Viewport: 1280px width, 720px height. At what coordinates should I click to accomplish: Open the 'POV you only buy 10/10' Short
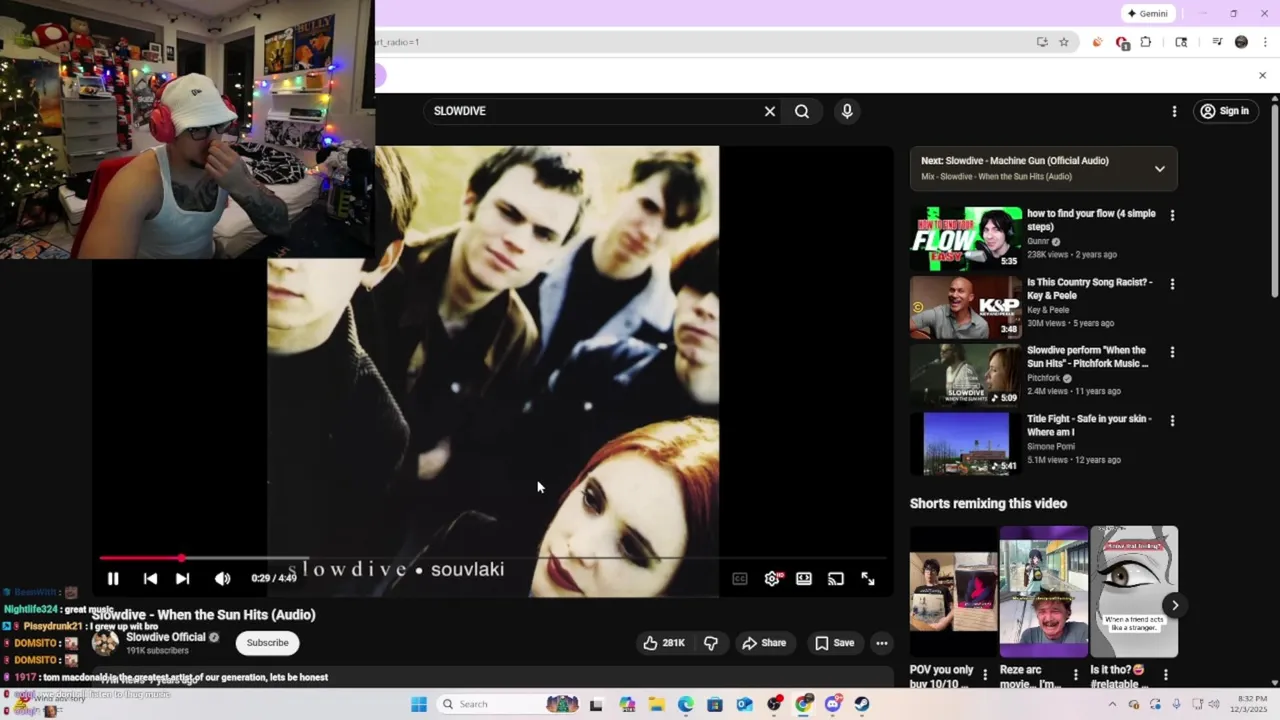tap(953, 591)
